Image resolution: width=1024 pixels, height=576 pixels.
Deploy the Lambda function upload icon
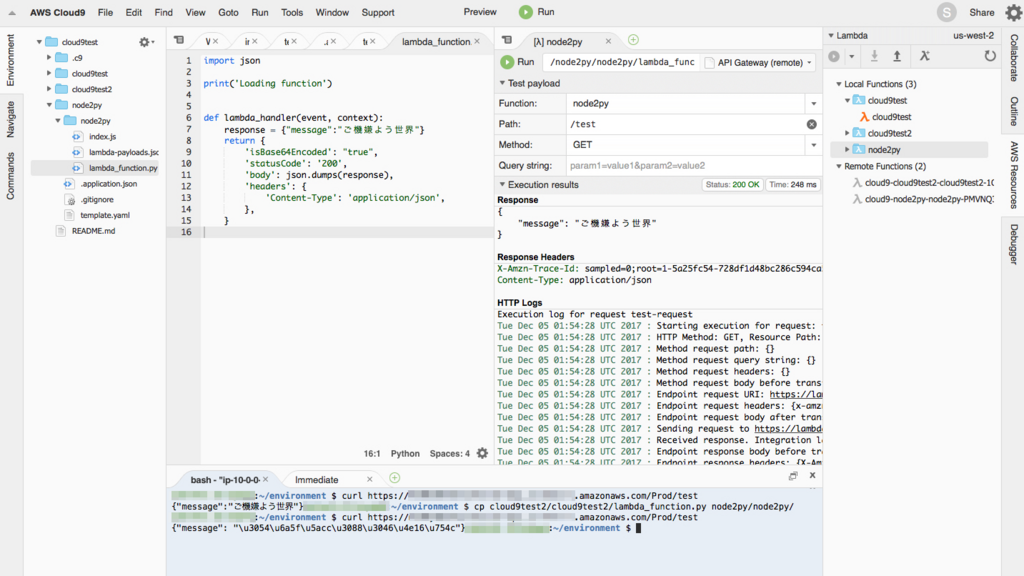897,56
